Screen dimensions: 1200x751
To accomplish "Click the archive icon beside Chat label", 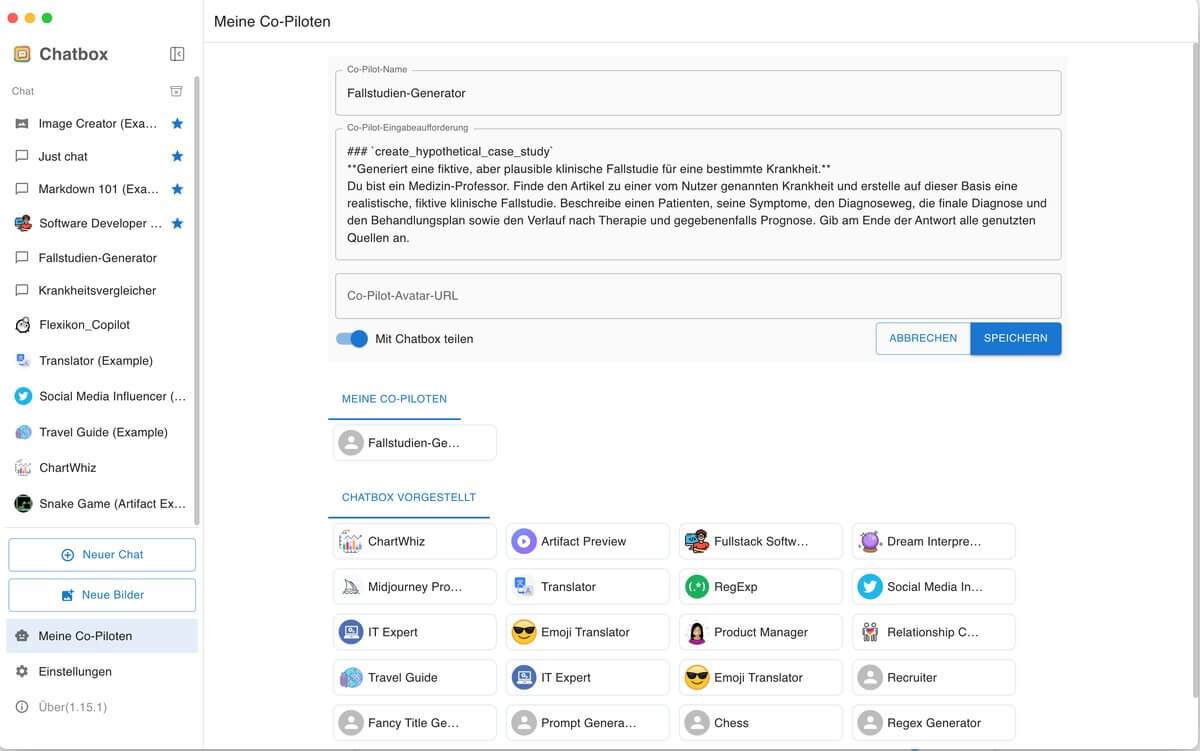I will coord(176,91).
